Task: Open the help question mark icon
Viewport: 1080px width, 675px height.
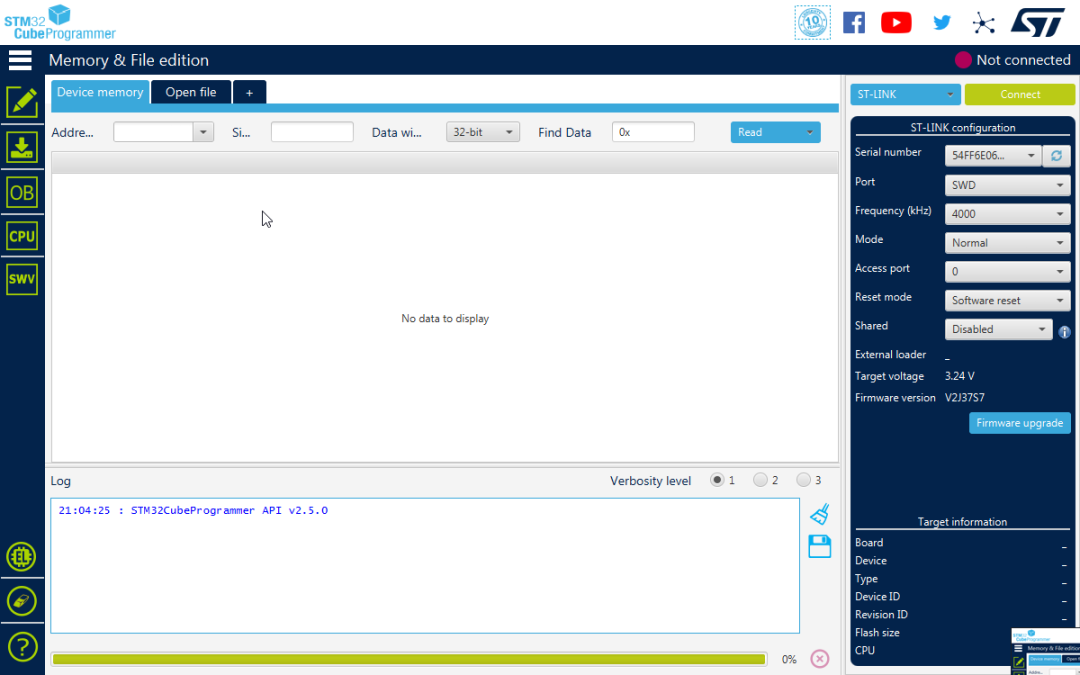Action: 22,647
